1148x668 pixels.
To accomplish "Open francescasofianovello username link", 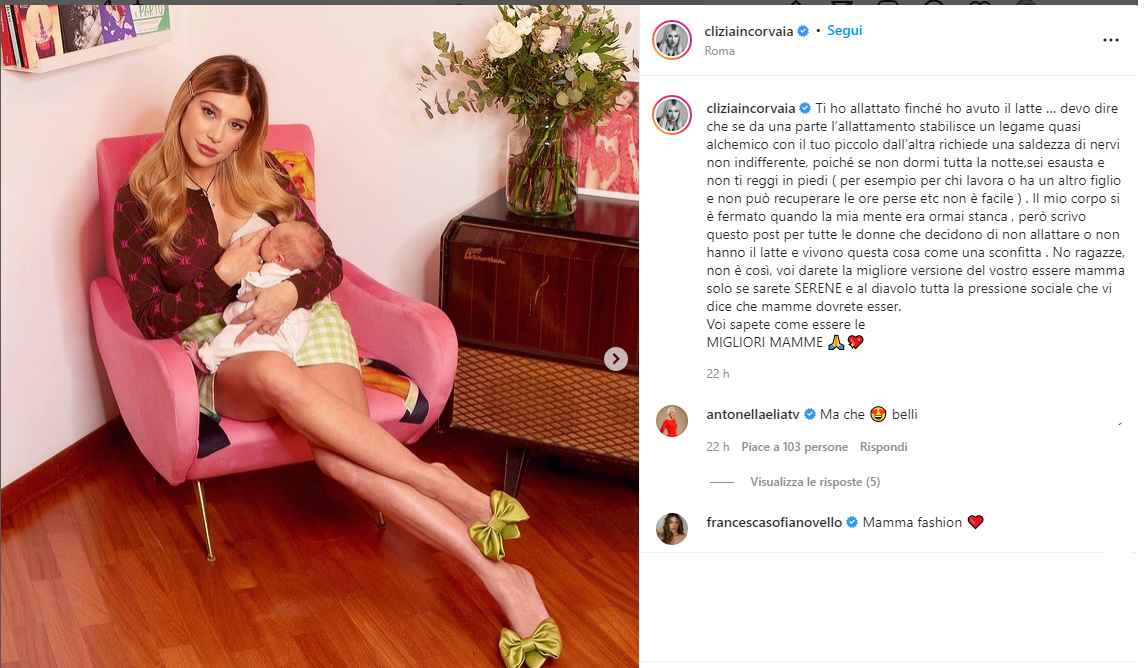I will (774, 522).
